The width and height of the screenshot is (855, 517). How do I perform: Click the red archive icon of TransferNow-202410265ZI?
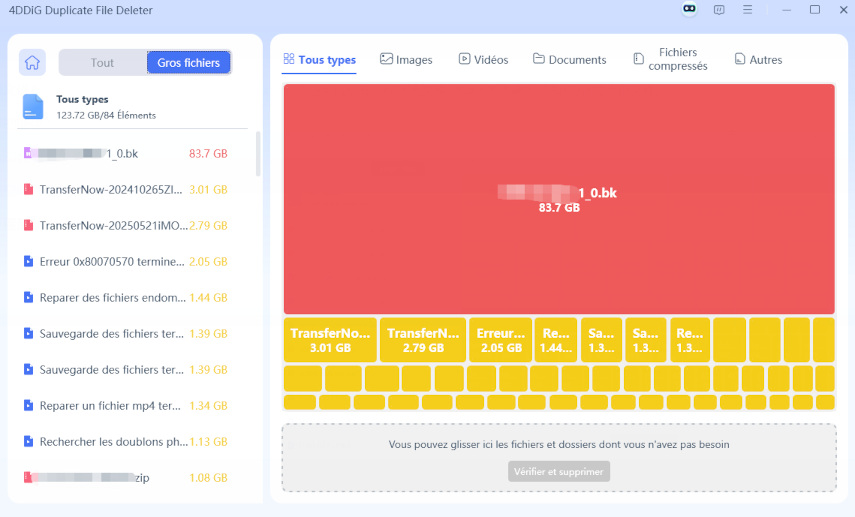(x=28, y=189)
